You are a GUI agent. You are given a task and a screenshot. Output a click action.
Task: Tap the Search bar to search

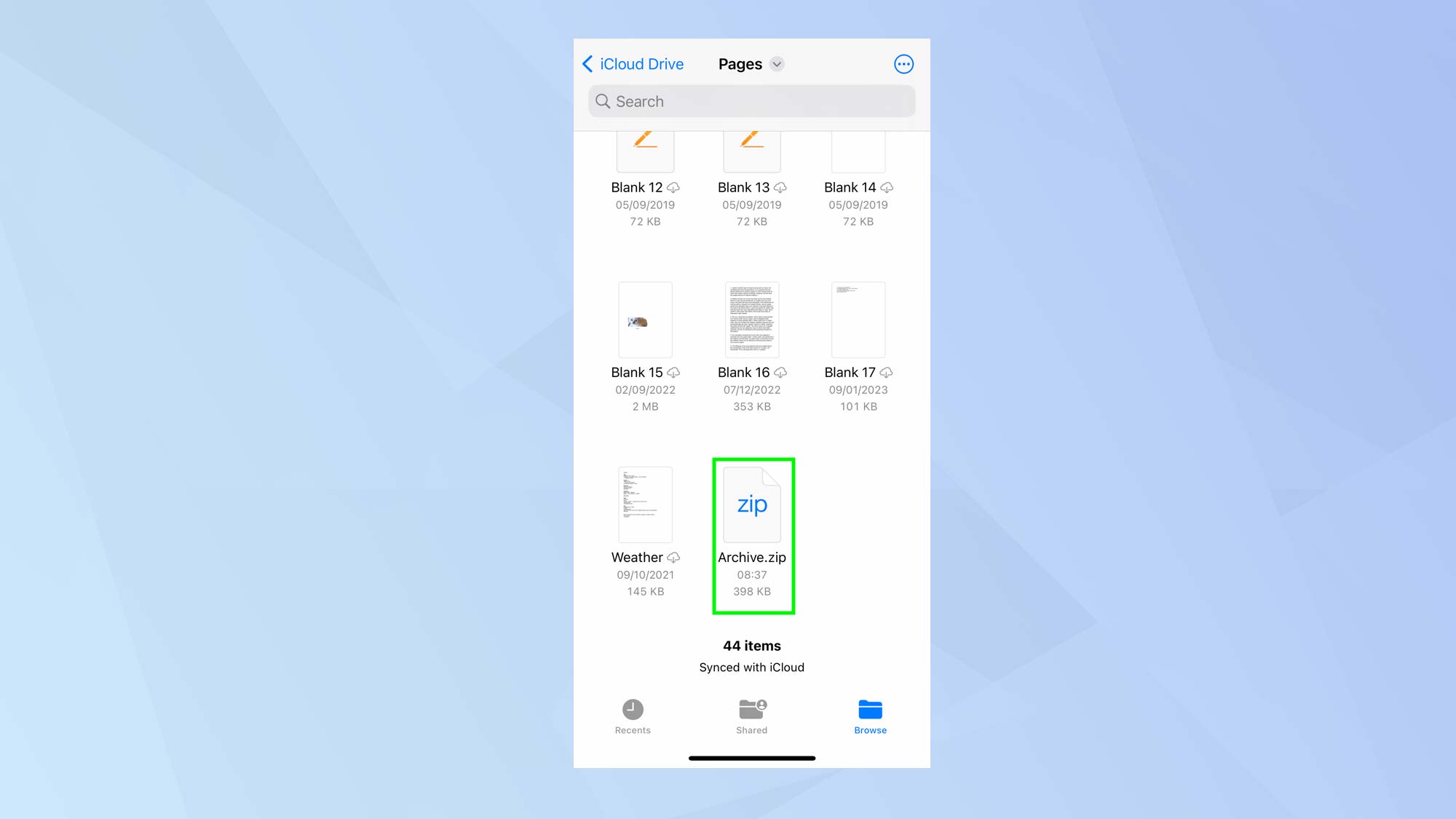(751, 100)
